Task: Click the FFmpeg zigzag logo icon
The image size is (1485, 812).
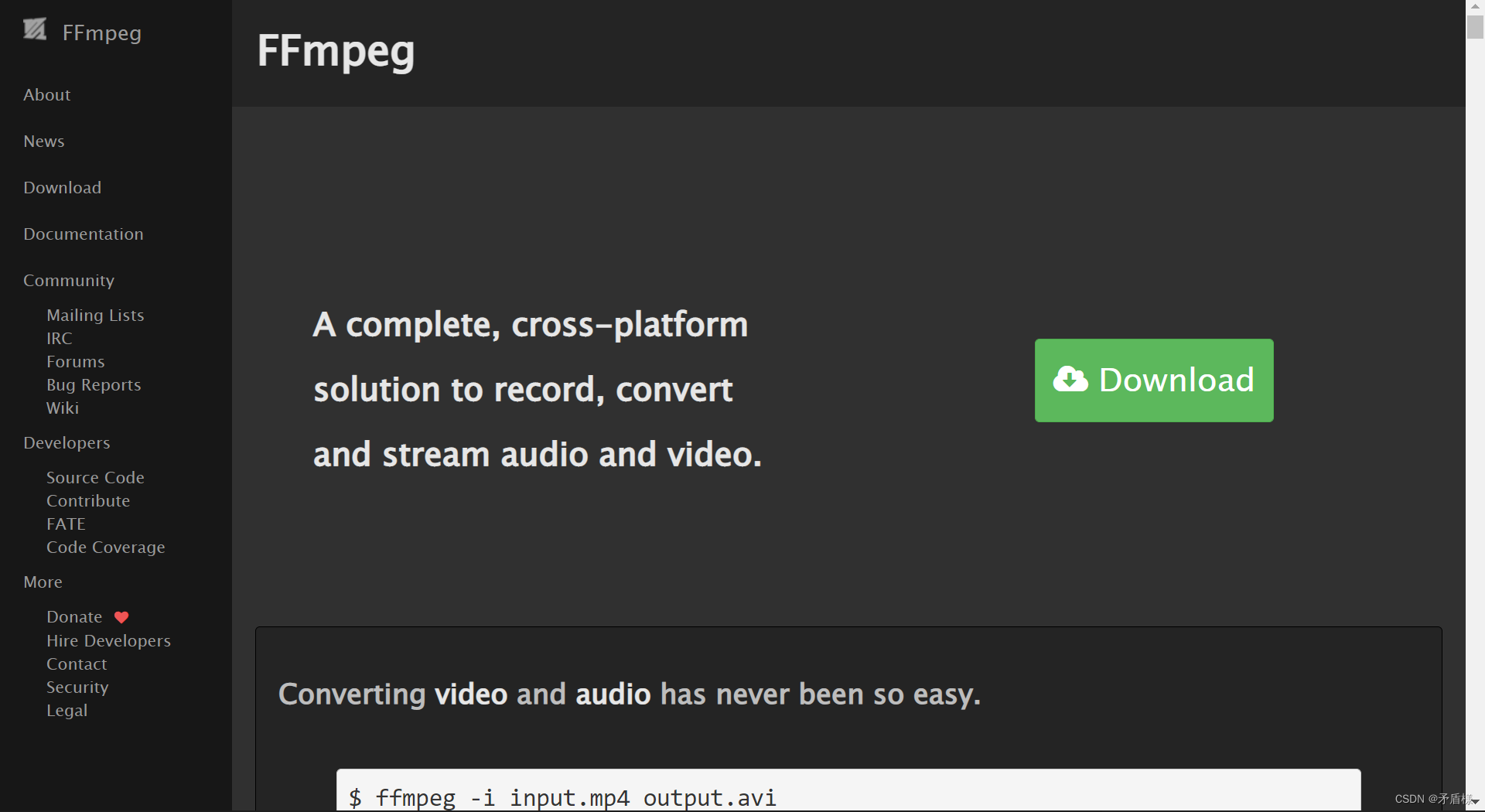Action: [x=34, y=30]
